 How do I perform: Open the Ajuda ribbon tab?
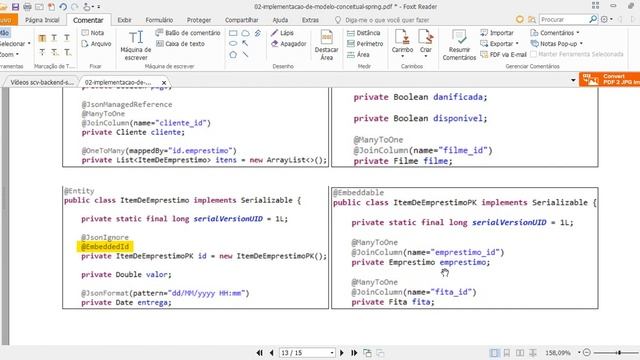[280, 20]
